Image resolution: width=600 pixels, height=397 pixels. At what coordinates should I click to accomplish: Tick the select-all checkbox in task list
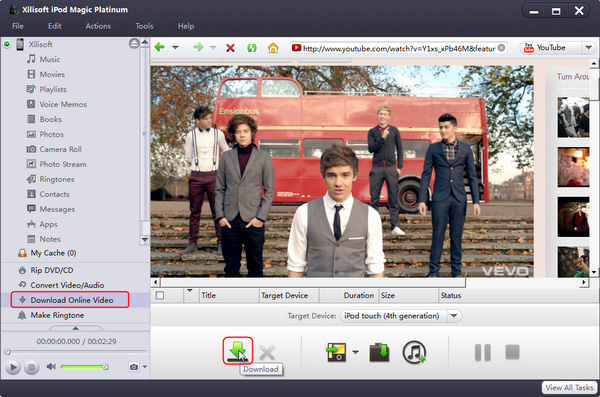[160, 295]
